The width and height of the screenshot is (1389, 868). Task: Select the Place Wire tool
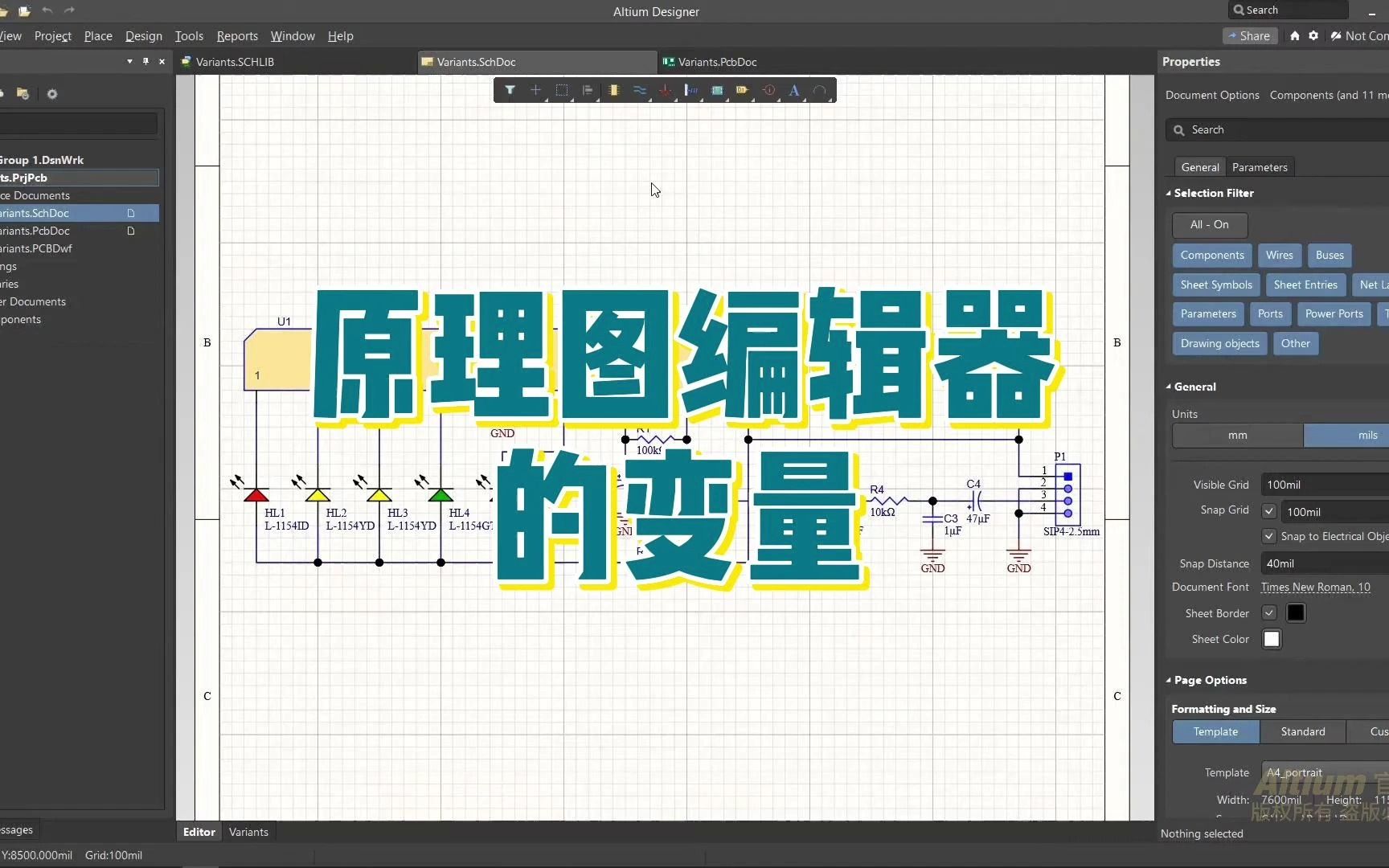641,90
